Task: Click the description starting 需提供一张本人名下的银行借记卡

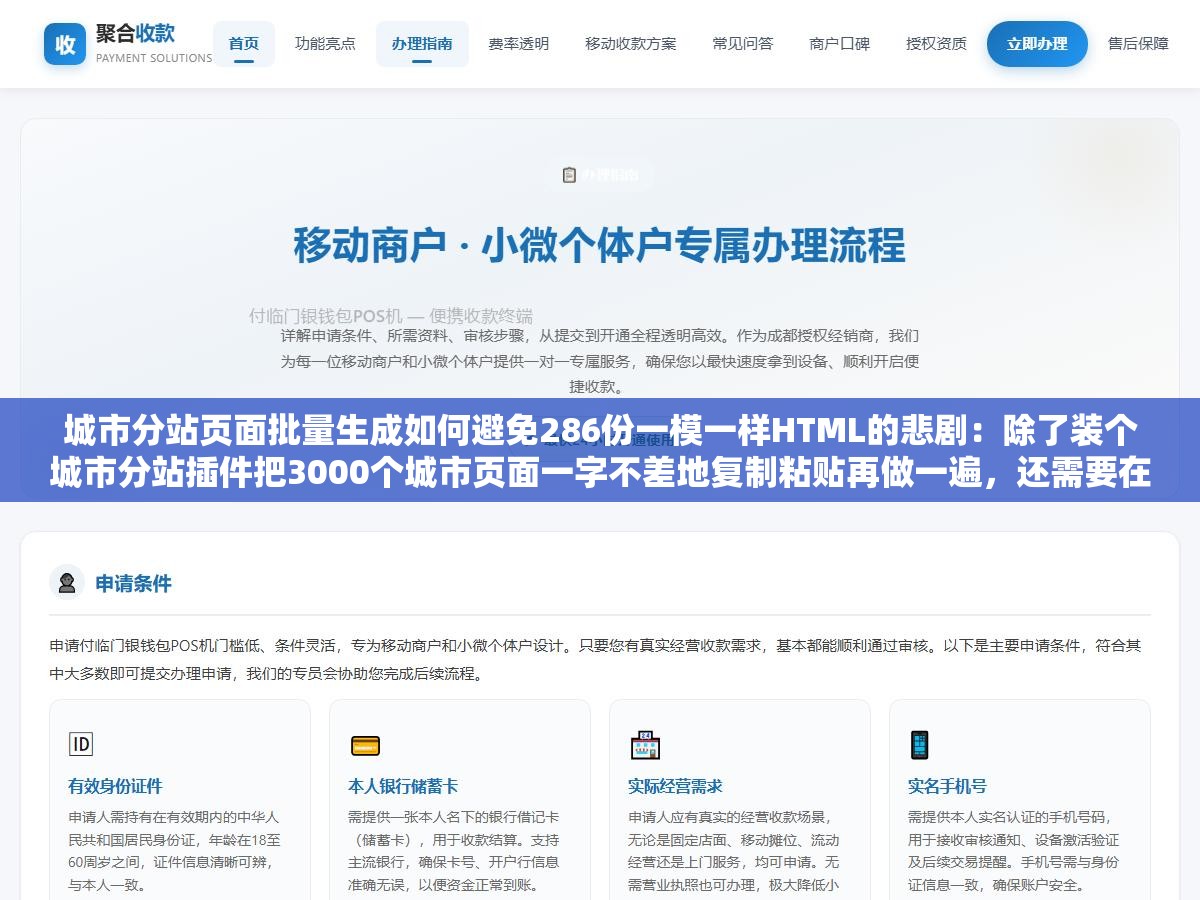Action: coord(455,851)
